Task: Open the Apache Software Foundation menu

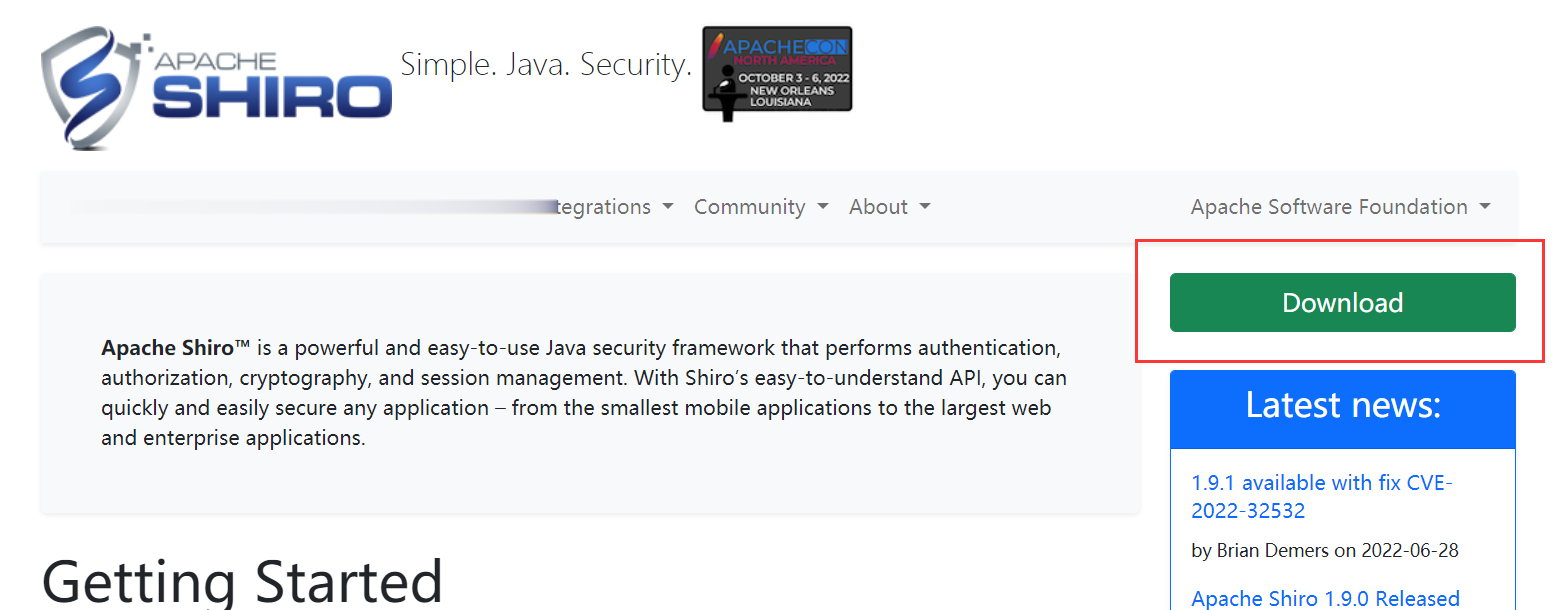Action: coord(1329,207)
